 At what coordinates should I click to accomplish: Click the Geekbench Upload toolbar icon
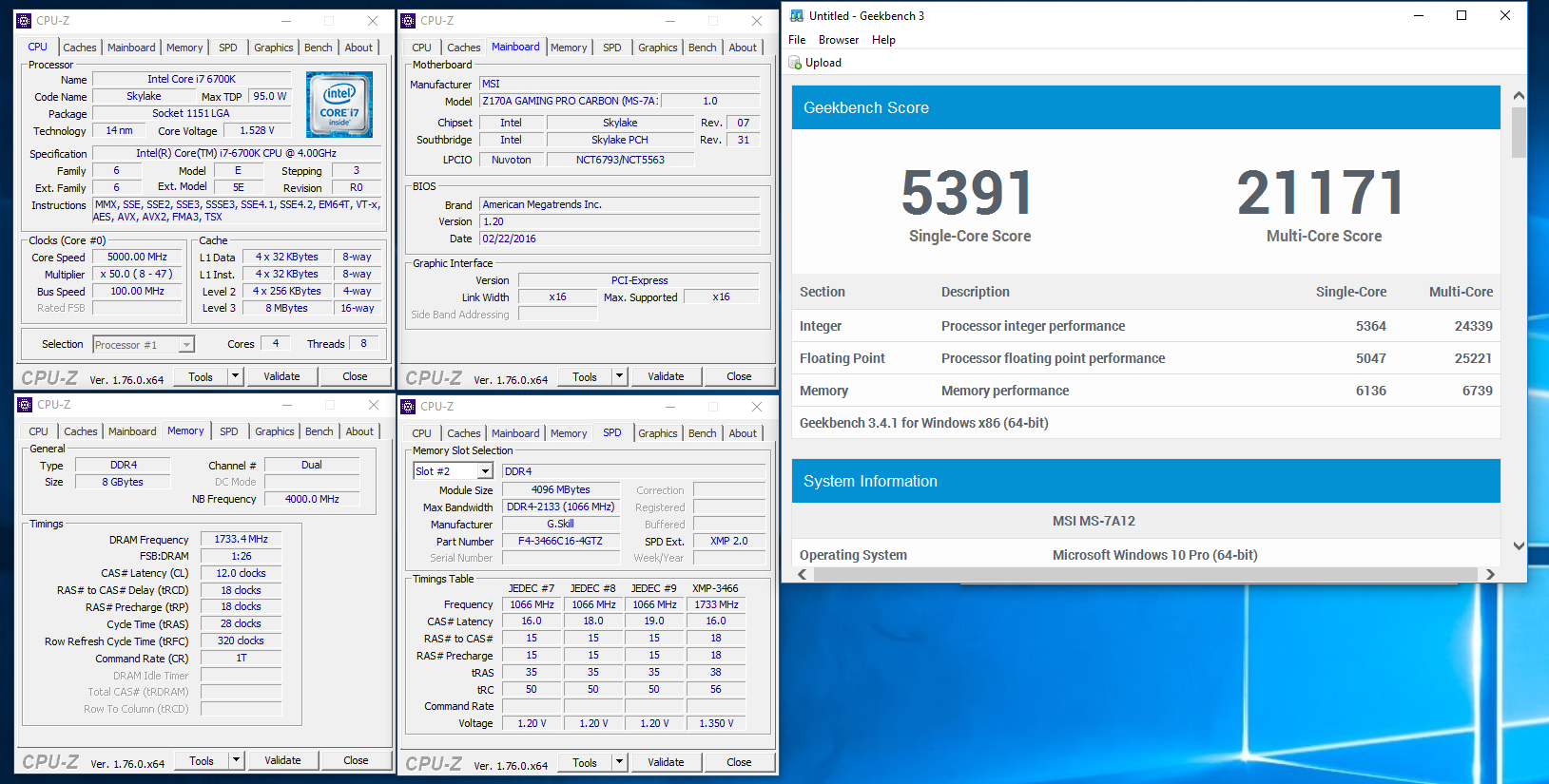point(795,63)
